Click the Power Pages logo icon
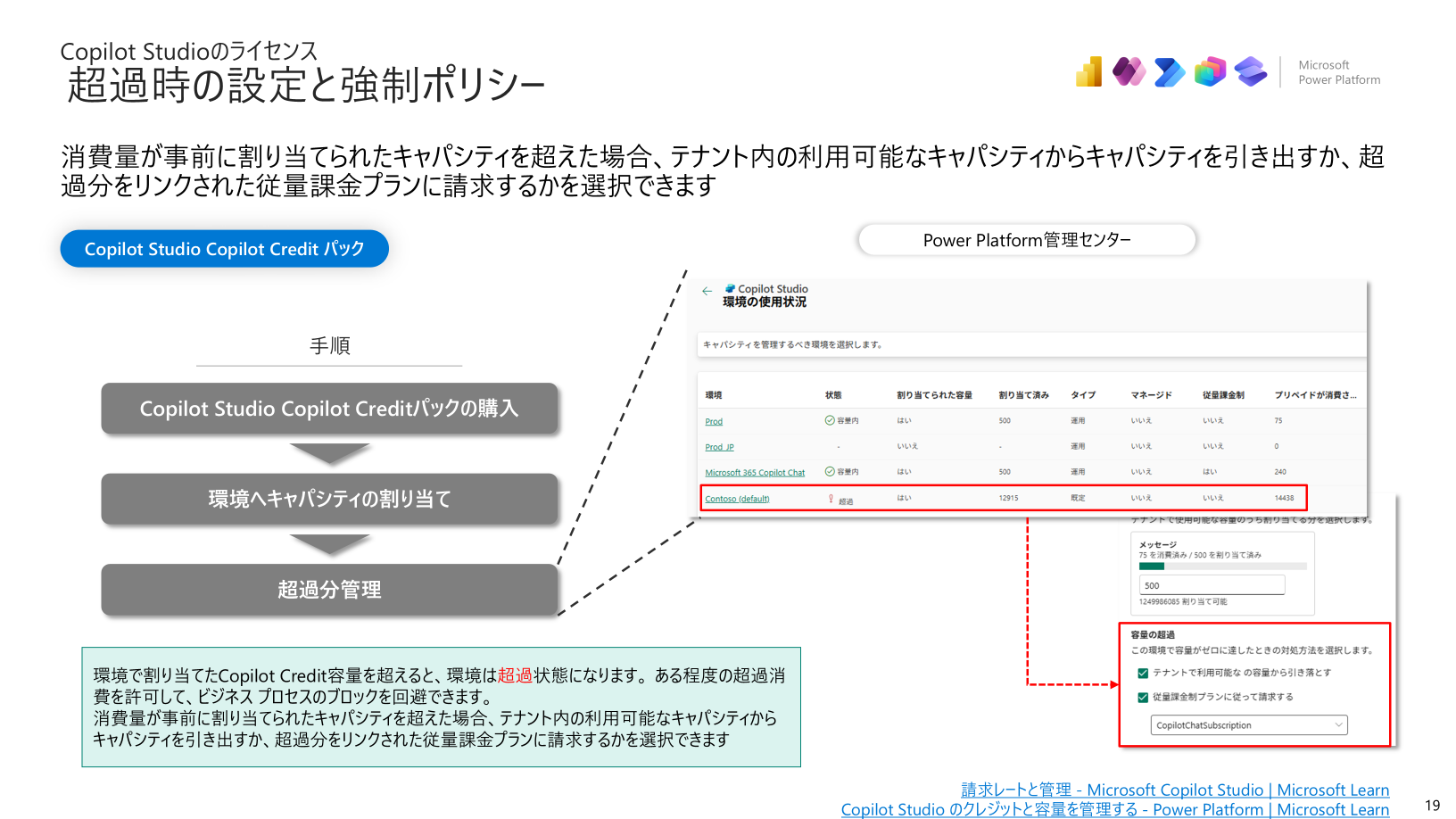Viewport: 1456px width, 819px height. click(1251, 72)
